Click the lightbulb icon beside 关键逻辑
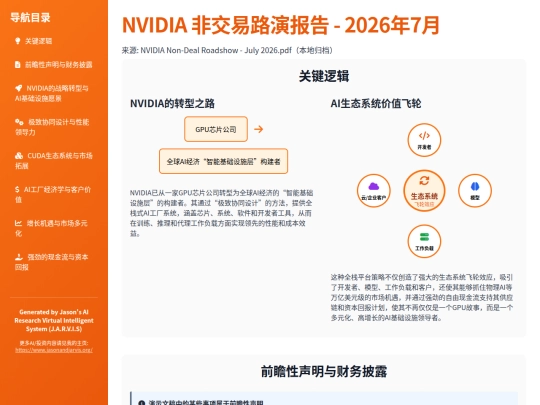Image resolution: width=540 pixels, height=405 pixels. 18,41
